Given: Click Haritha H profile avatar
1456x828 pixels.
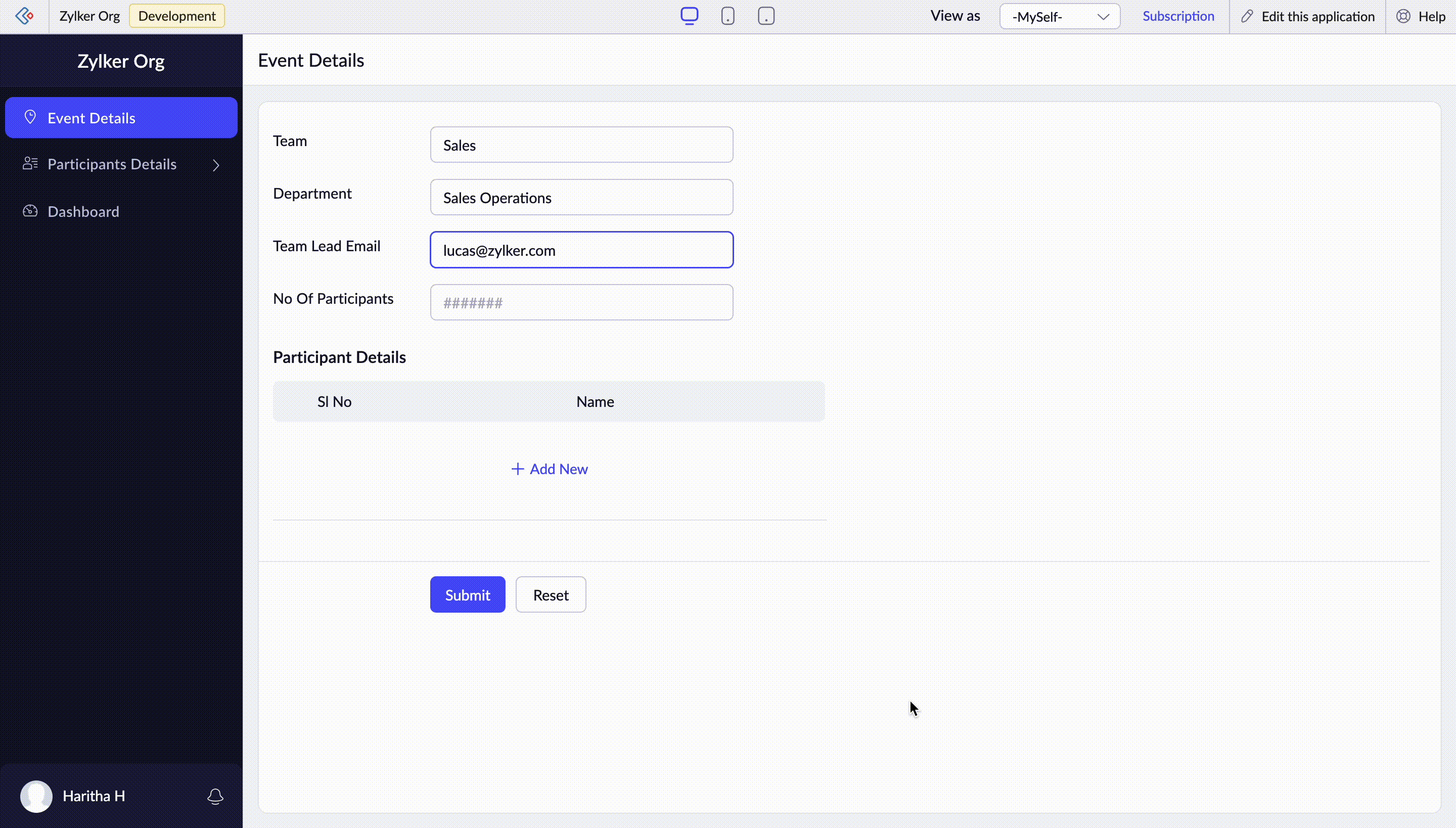Looking at the screenshot, I should 36,796.
